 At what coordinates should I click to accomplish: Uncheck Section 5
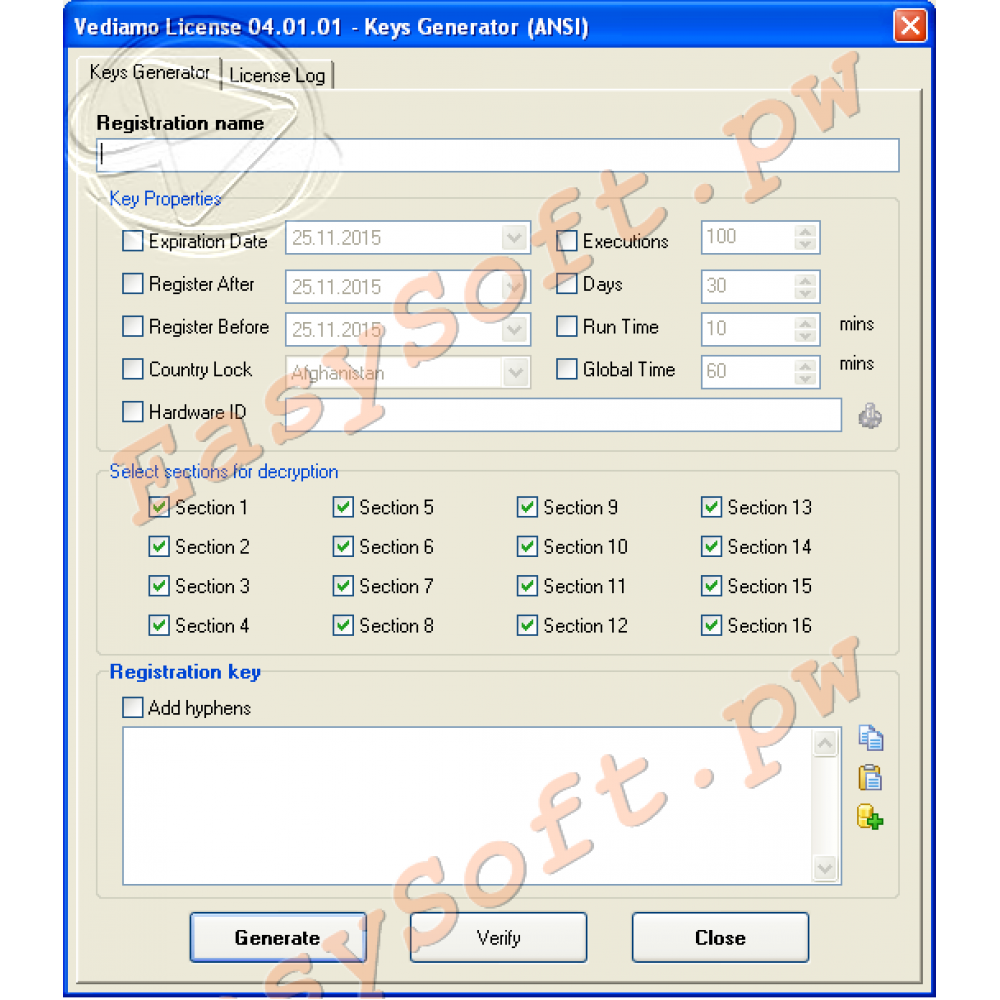point(343,508)
